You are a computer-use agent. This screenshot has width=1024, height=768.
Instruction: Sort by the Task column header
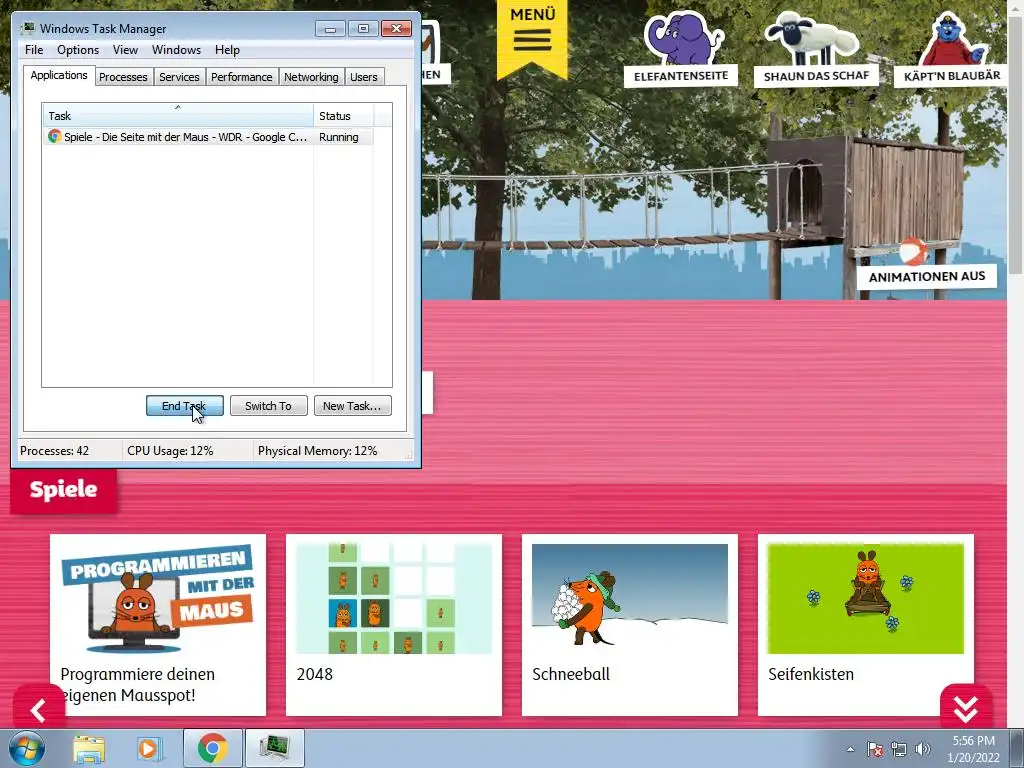[178, 116]
